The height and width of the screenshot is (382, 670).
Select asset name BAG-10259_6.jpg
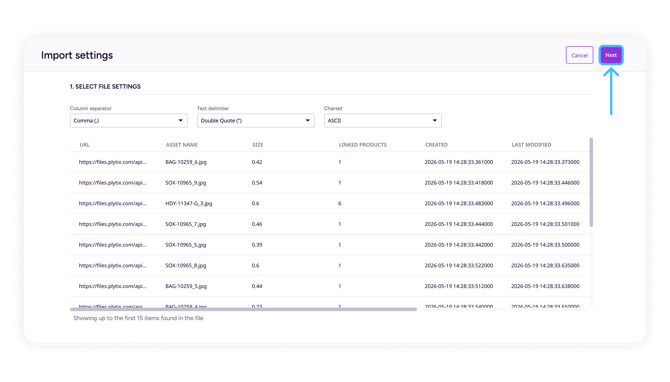[x=186, y=162]
